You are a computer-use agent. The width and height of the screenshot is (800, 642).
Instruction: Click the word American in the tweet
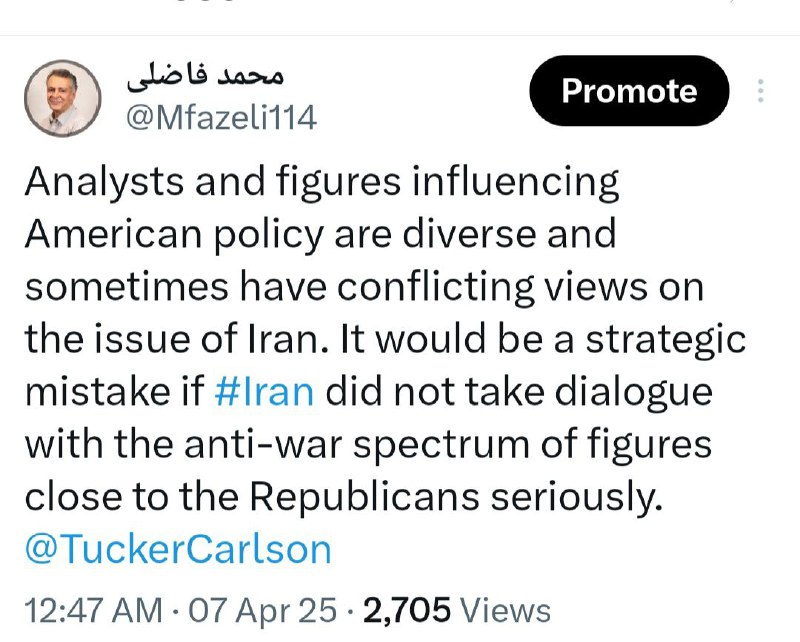pyautogui.click(x=113, y=234)
